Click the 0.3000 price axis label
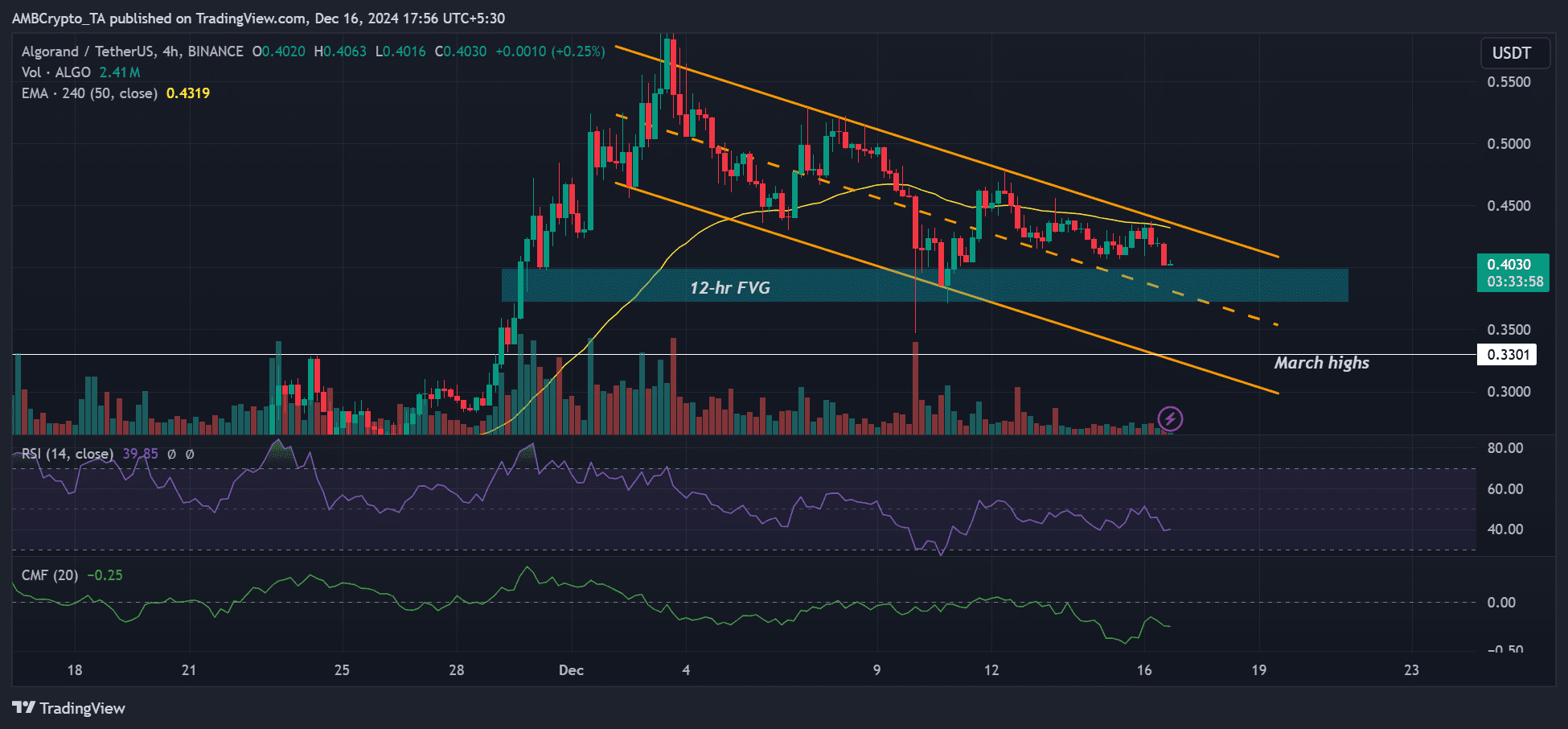The image size is (1568, 729). tap(1509, 392)
